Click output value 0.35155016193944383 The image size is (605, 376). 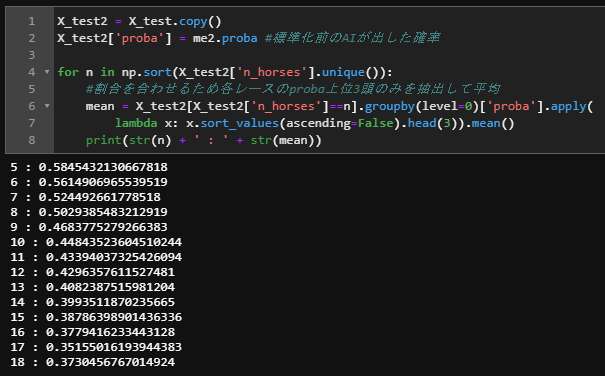click(114, 347)
